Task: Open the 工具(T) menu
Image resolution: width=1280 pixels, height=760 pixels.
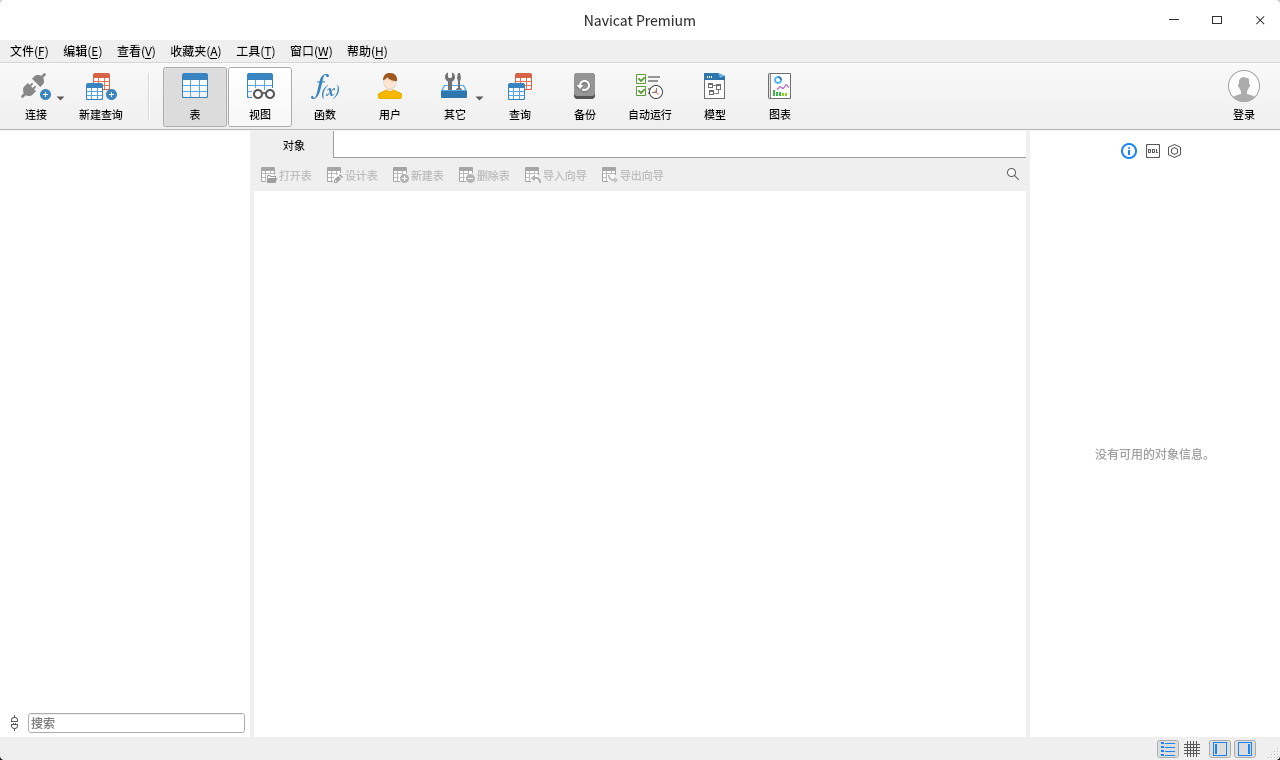Action: (x=255, y=52)
